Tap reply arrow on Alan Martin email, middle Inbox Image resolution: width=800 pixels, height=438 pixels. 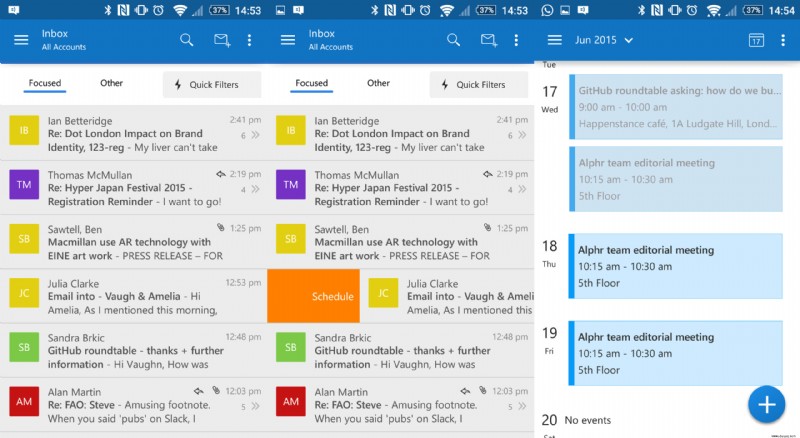pyautogui.click(x=465, y=391)
